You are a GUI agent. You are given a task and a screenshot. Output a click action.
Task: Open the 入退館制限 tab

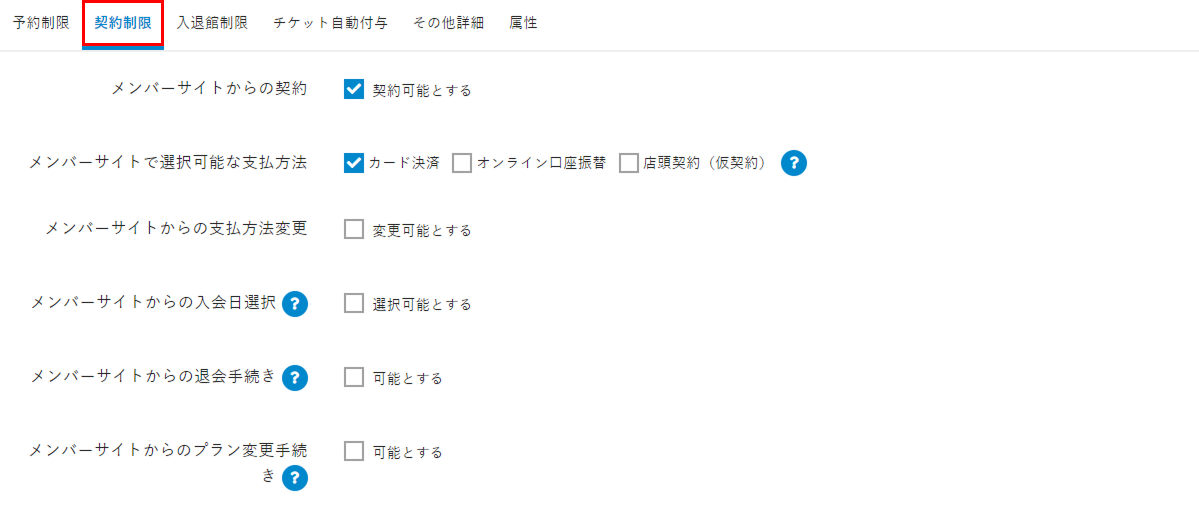tap(212, 23)
